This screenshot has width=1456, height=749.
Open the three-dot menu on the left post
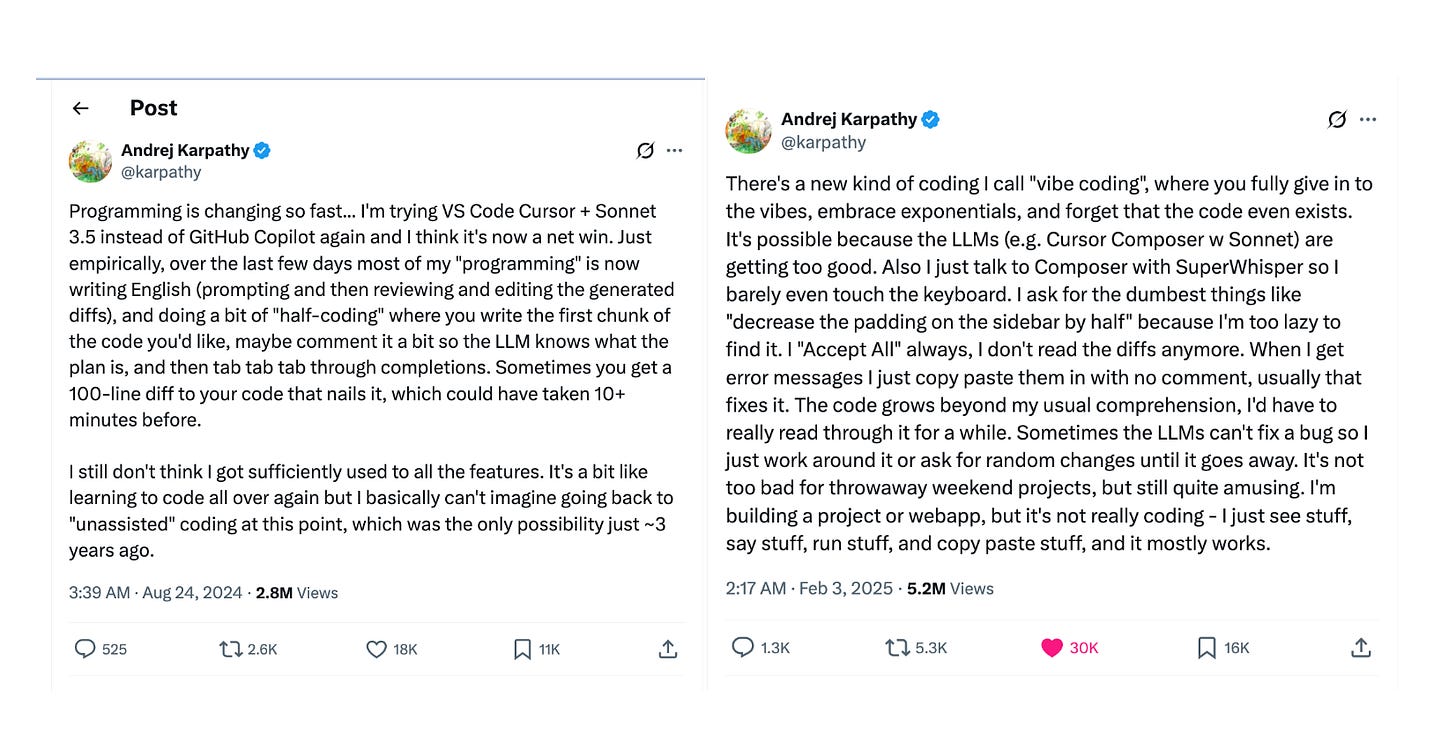coord(675,151)
